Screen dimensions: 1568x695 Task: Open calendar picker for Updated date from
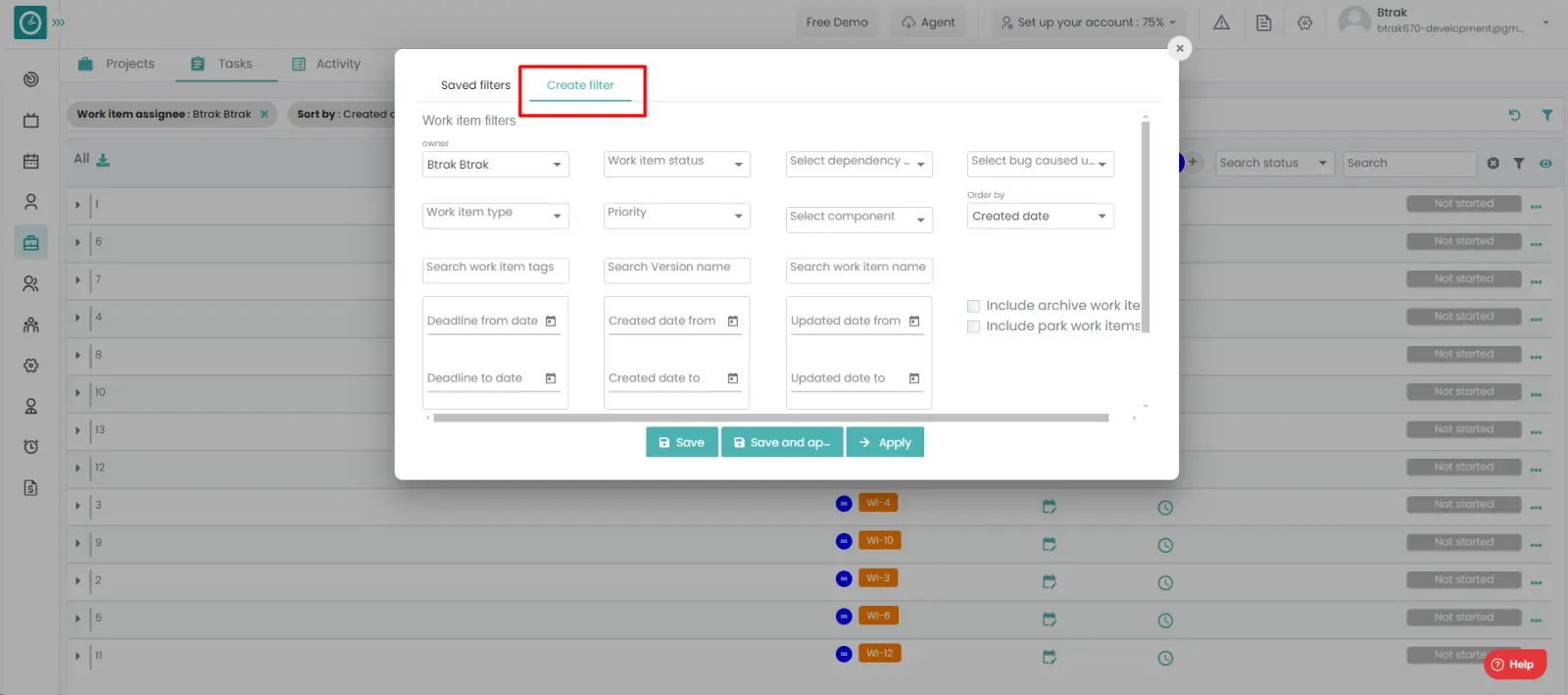tap(914, 322)
